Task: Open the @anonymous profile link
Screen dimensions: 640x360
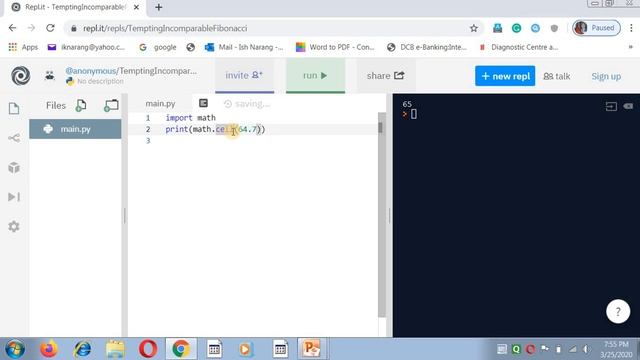Action: 91,71
